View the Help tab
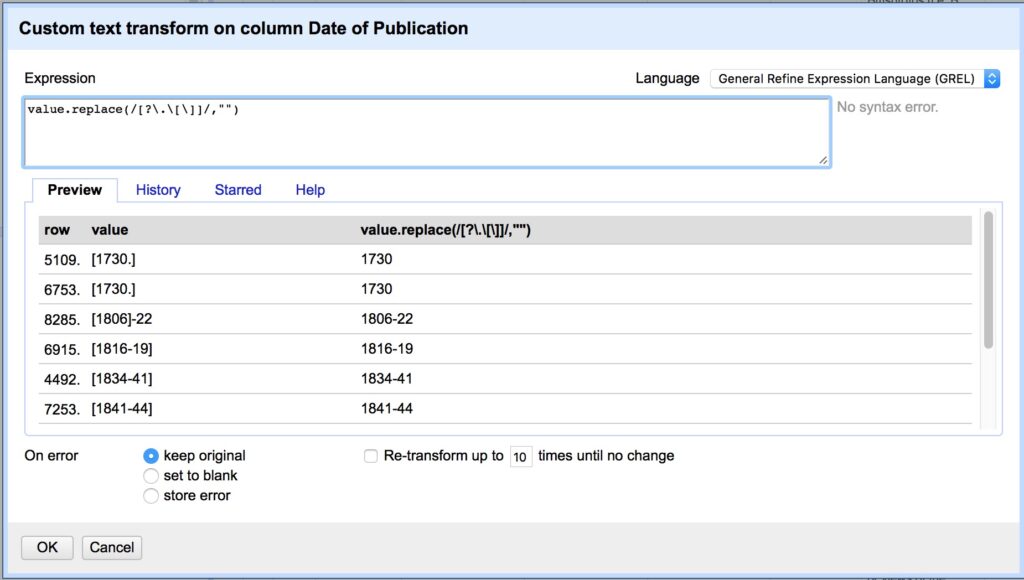Image resolution: width=1024 pixels, height=580 pixels. click(310, 190)
